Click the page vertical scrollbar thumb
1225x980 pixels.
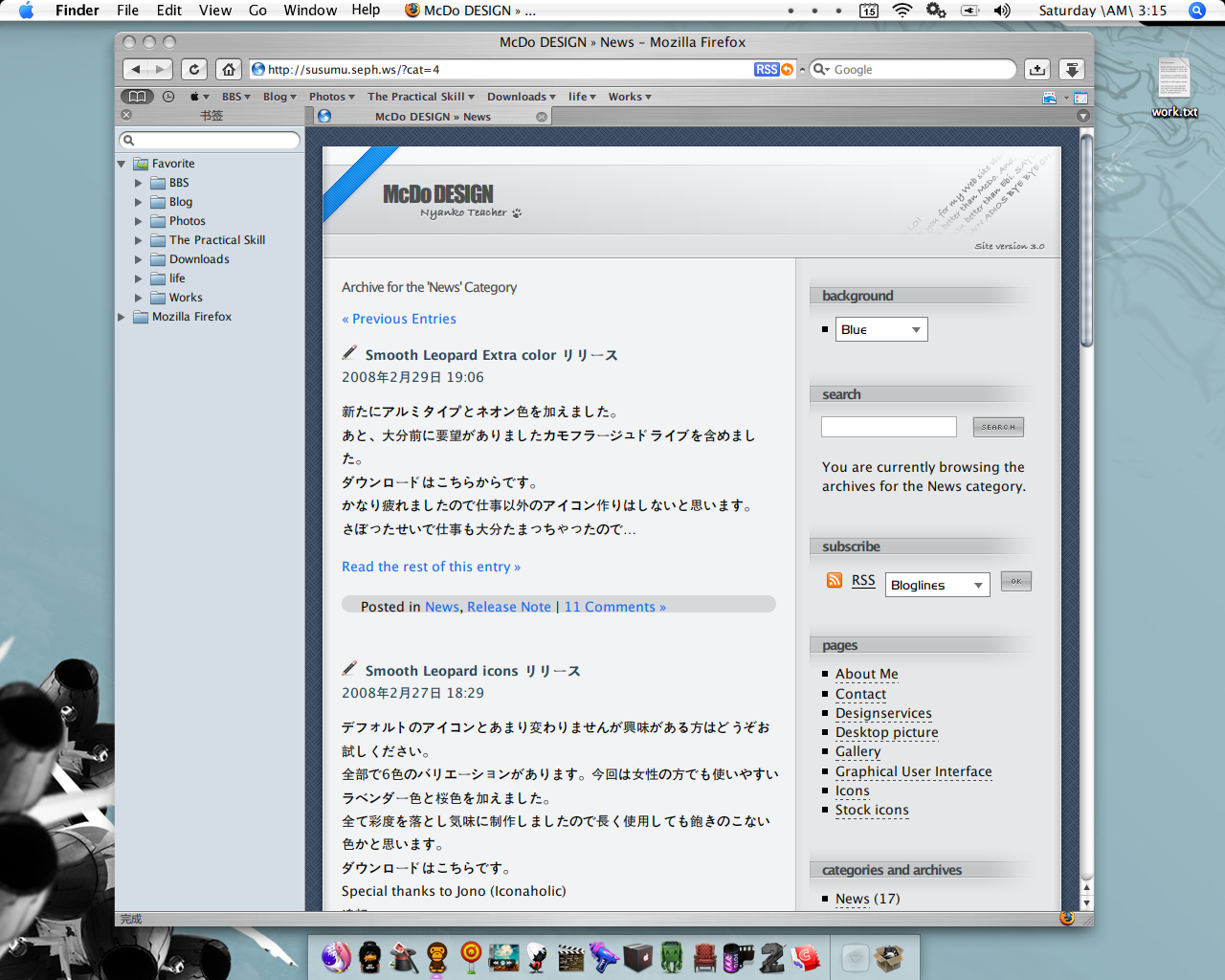pos(1086,239)
